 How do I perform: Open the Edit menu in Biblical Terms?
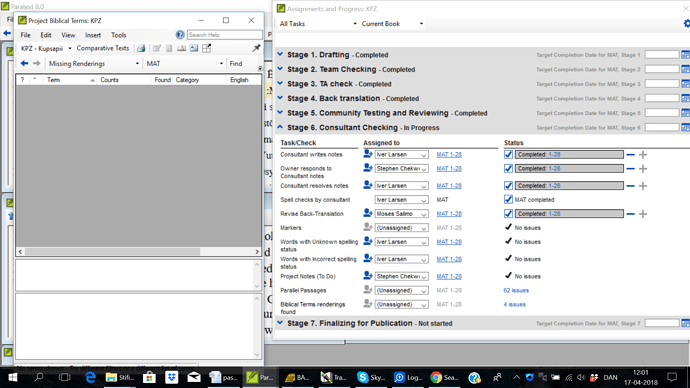(46, 35)
